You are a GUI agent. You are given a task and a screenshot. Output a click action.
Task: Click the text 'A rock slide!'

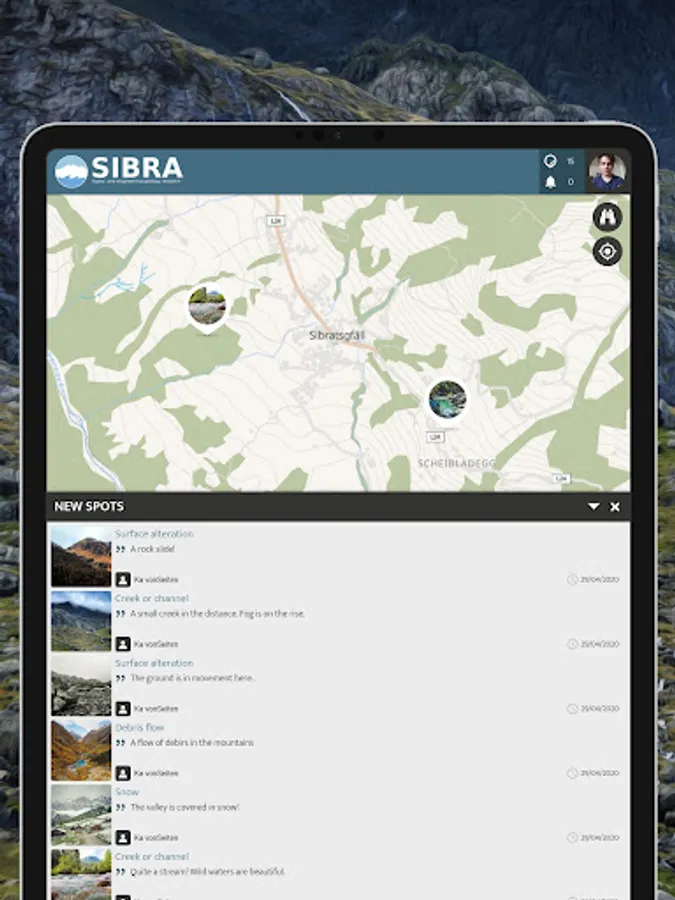(x=152, y=549)
